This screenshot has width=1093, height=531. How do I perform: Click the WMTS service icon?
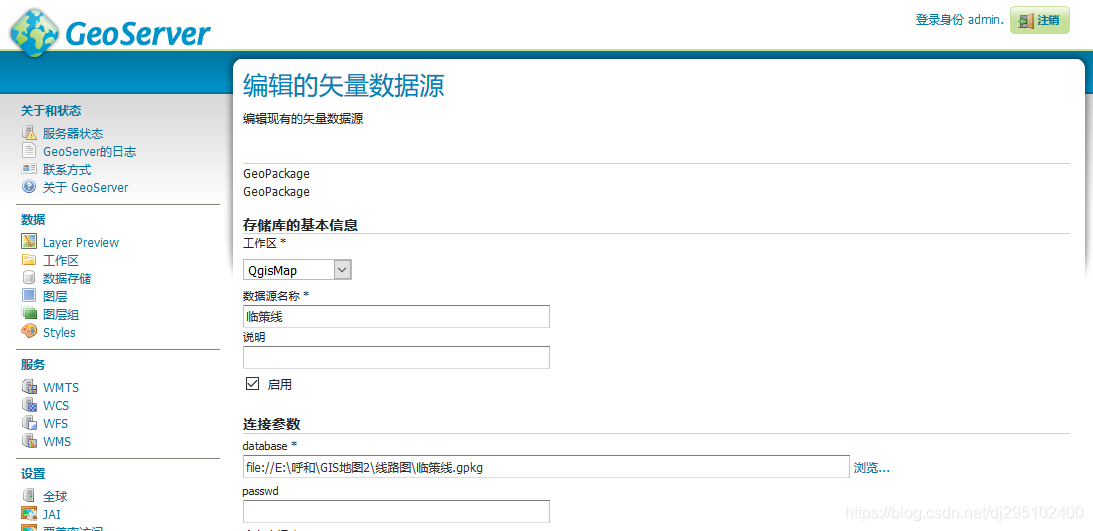coord(29,387)
